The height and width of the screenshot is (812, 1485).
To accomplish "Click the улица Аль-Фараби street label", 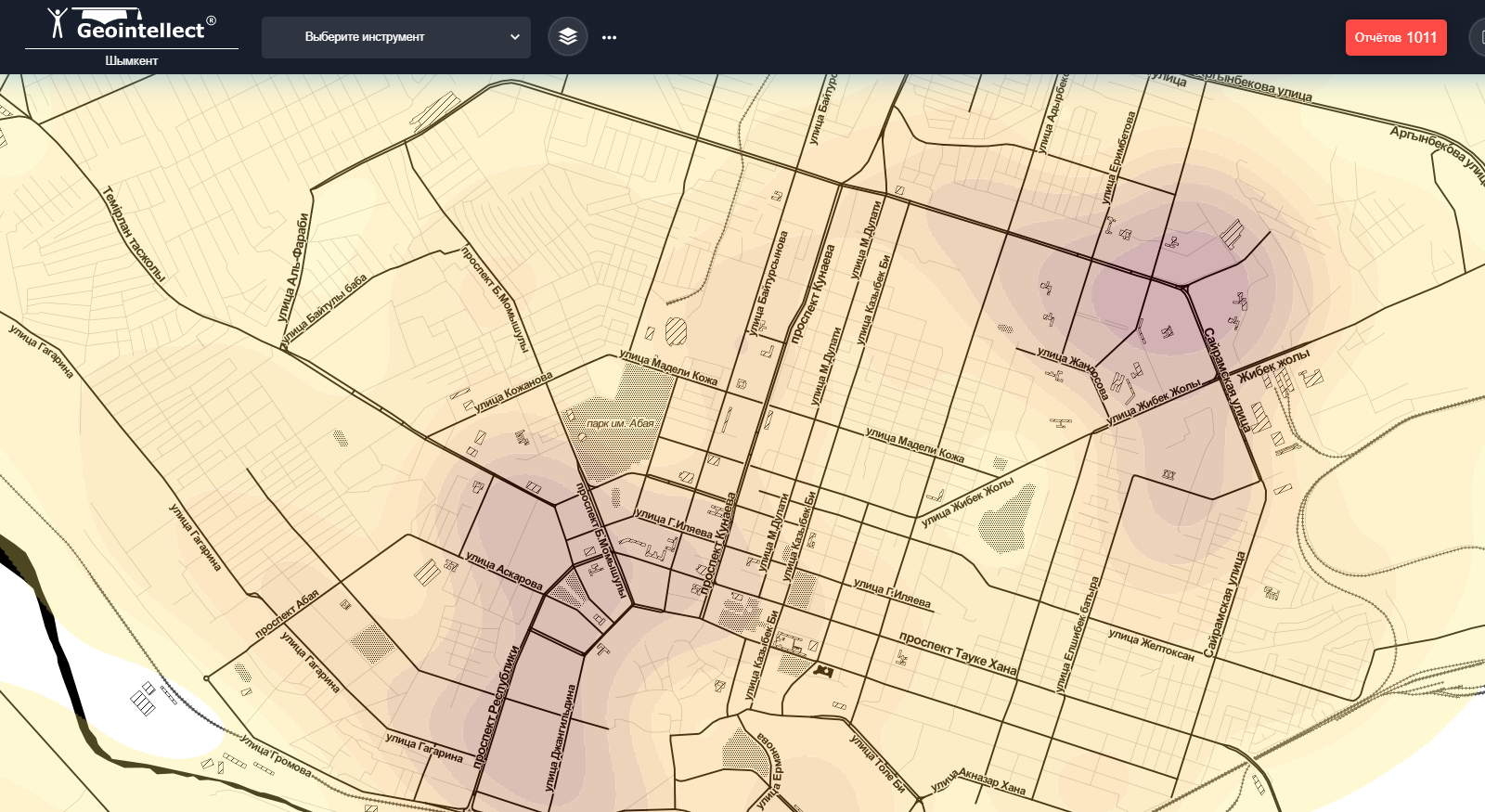I will pyautogui.click(x=292, y=268).
